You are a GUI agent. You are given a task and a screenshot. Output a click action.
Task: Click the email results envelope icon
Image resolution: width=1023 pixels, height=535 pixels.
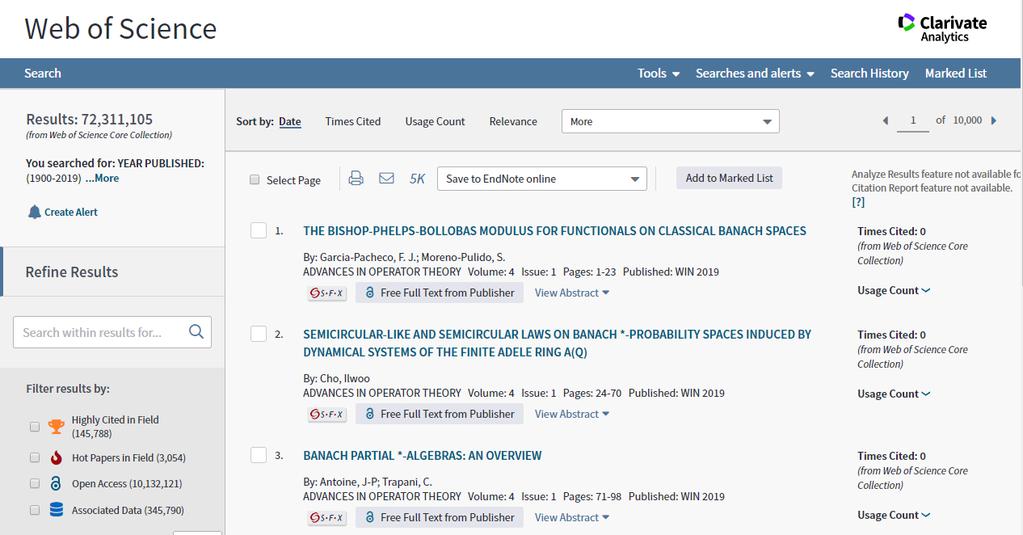pos(386,178)
